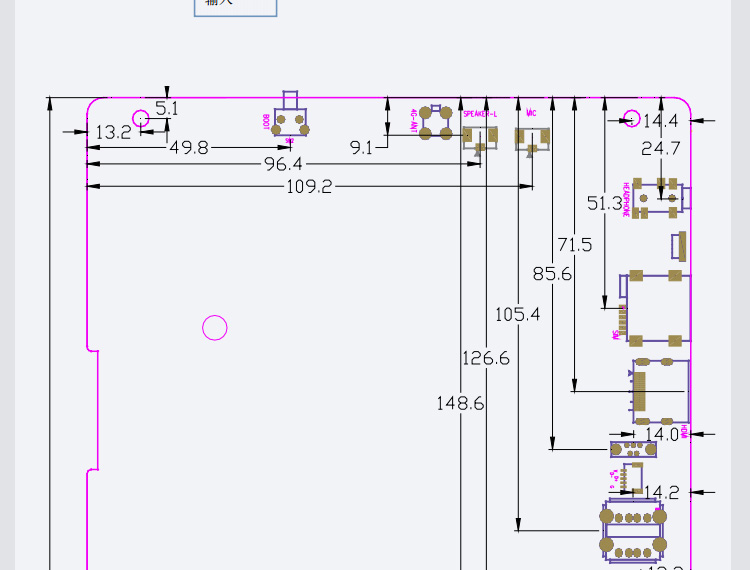750x570 pixels.
Task: Select the top-left mounting hole circle
Action: coord(141,118)
